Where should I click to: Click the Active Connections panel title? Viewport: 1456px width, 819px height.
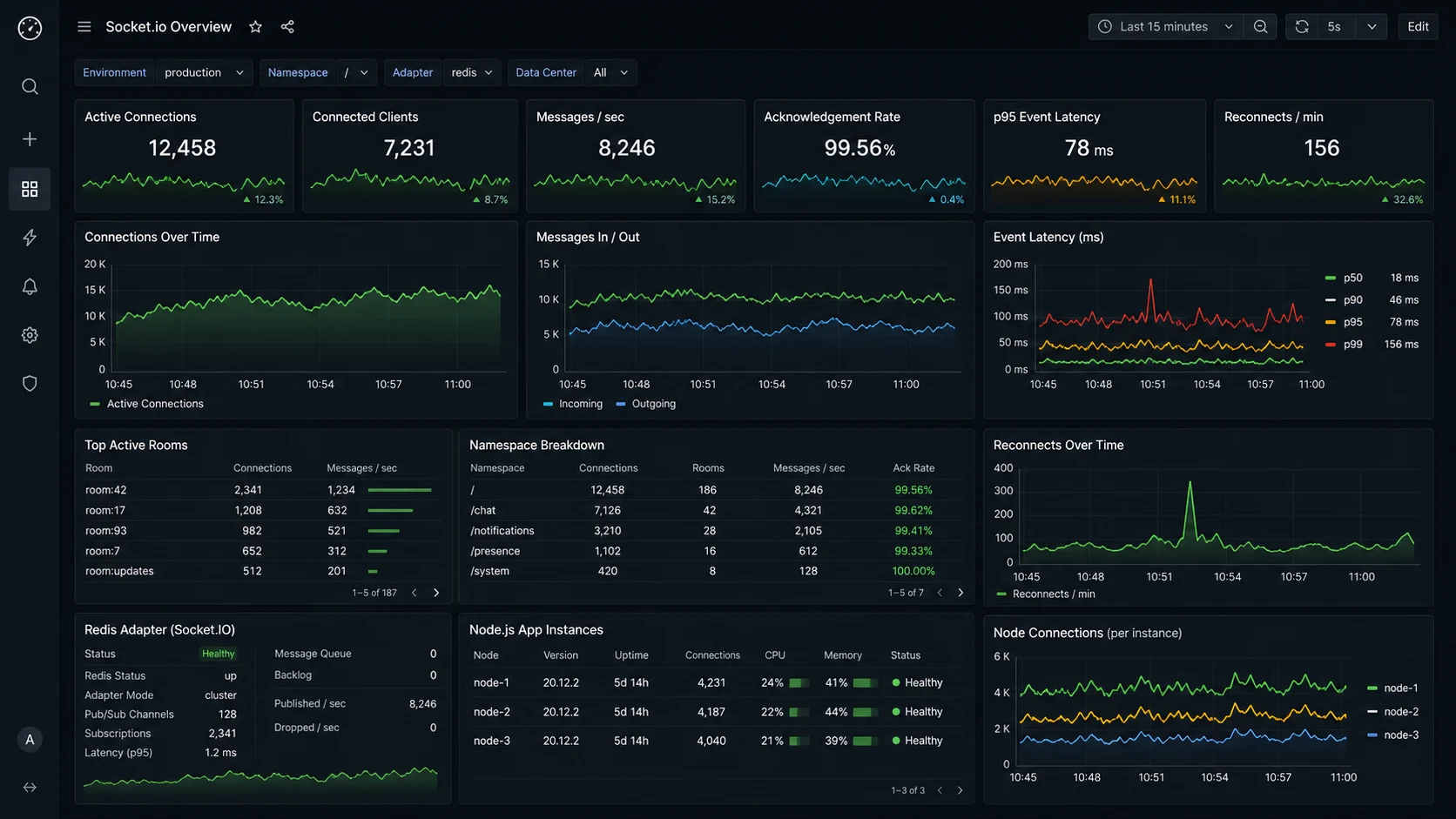[140, 117]
